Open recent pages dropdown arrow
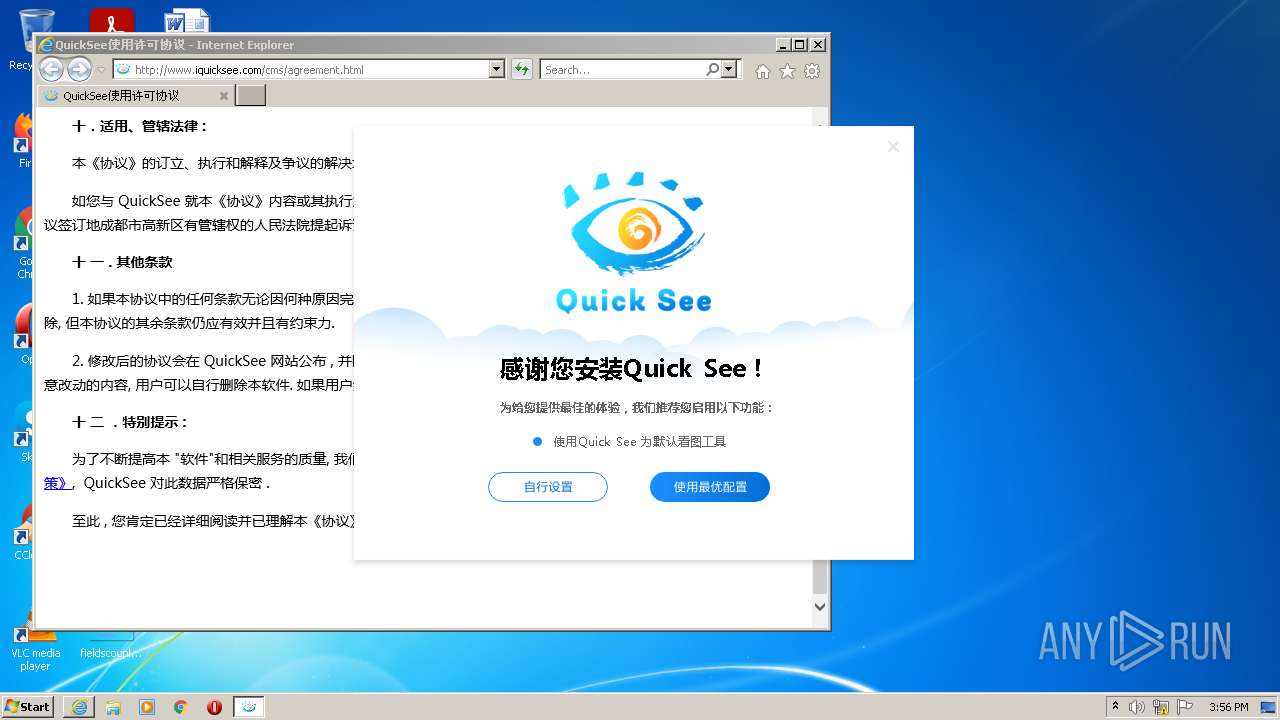The image size is (1280, 720). [101, 70]
